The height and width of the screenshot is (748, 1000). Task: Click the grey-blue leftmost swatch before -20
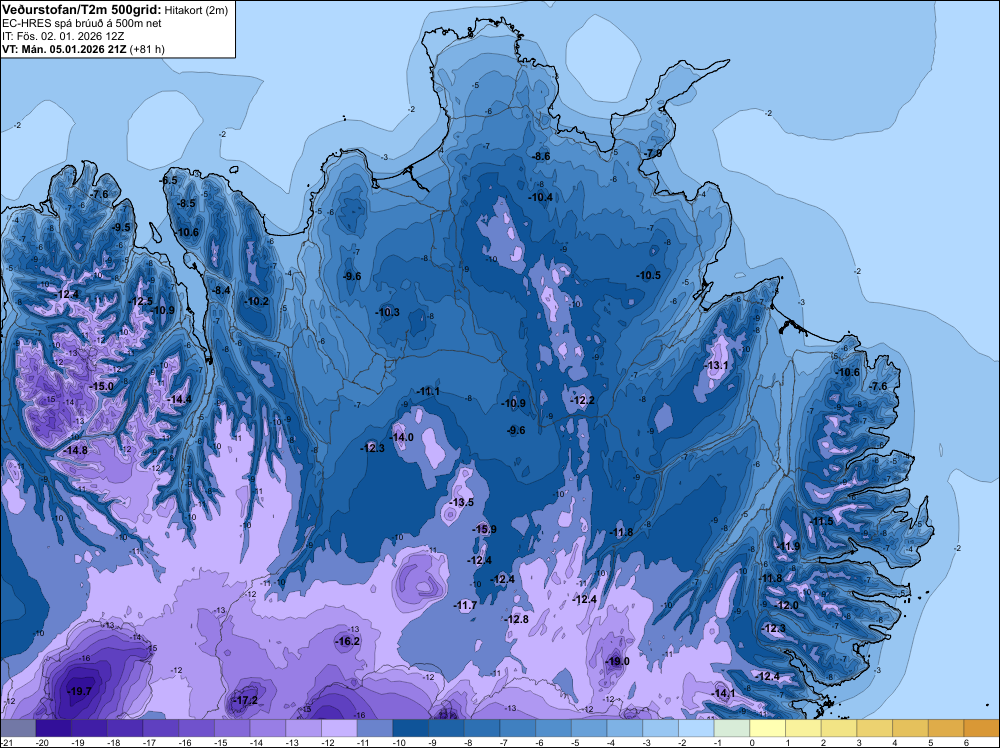18,728
